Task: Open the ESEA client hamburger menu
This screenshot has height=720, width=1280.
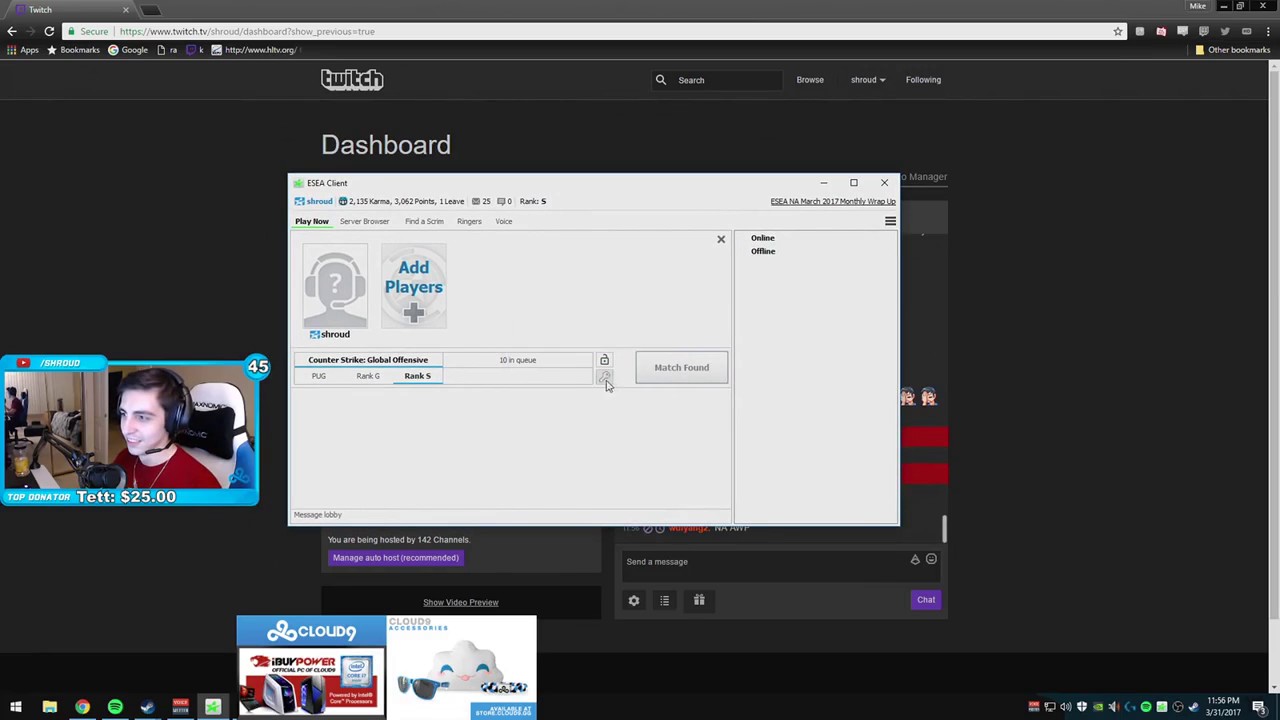Action: click(890, 221)
